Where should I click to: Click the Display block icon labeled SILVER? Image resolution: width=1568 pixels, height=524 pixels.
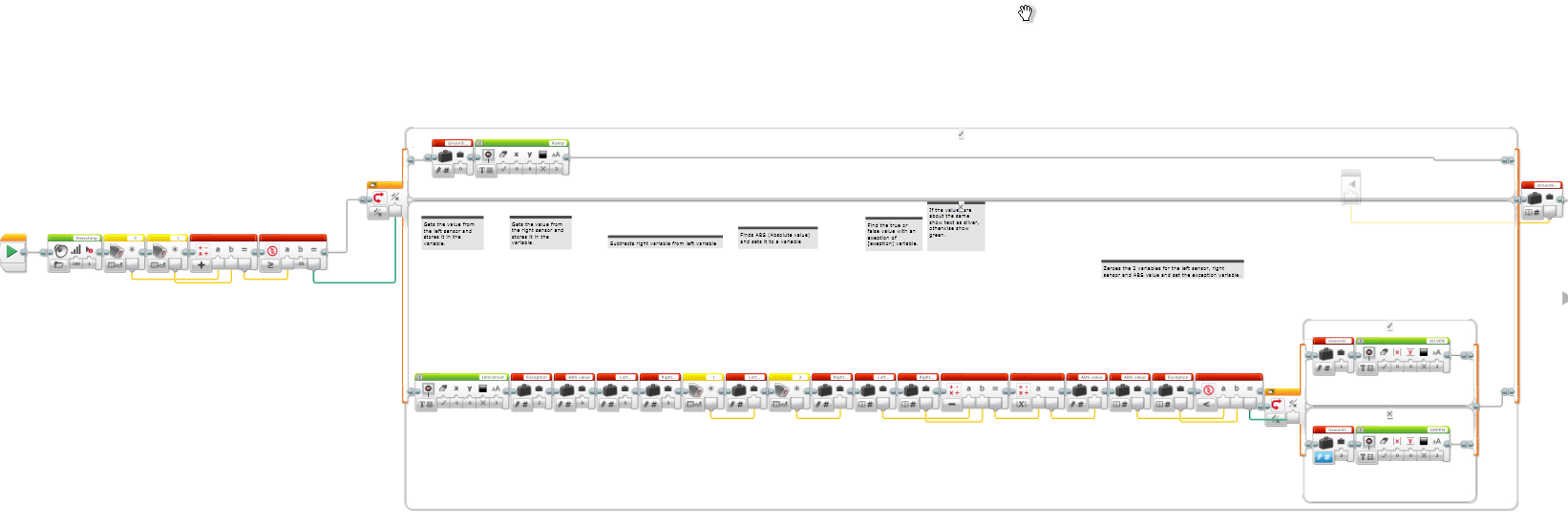[x=1368, y=352]
